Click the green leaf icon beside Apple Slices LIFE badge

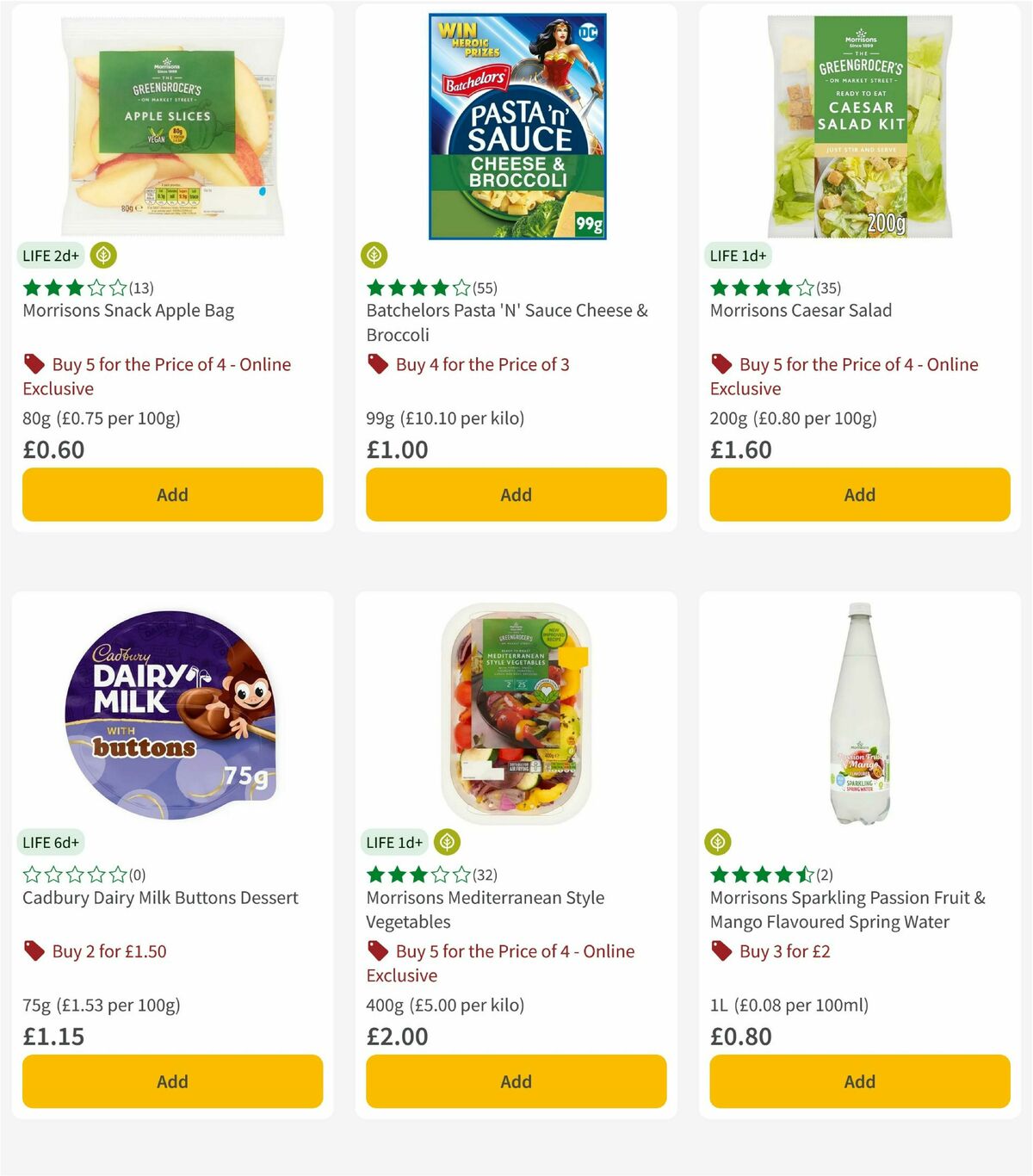point(102,256)
